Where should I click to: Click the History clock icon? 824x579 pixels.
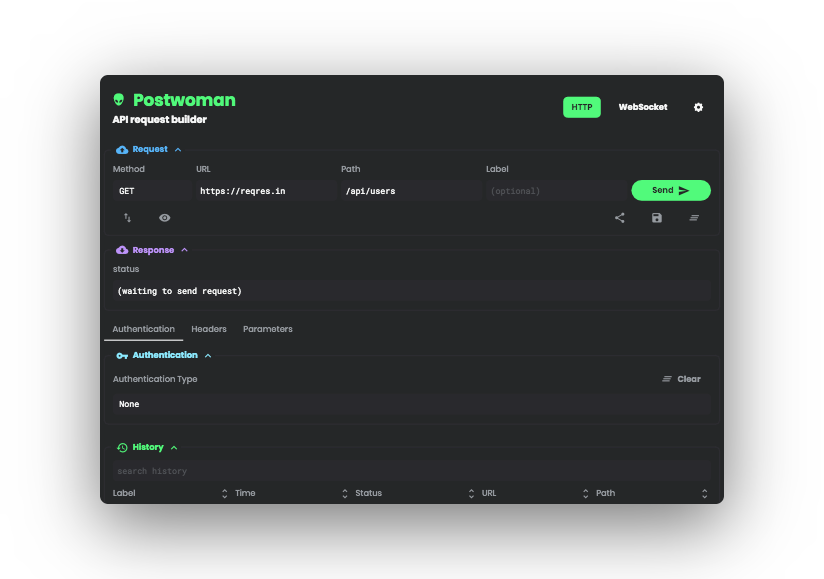point(122,448)
